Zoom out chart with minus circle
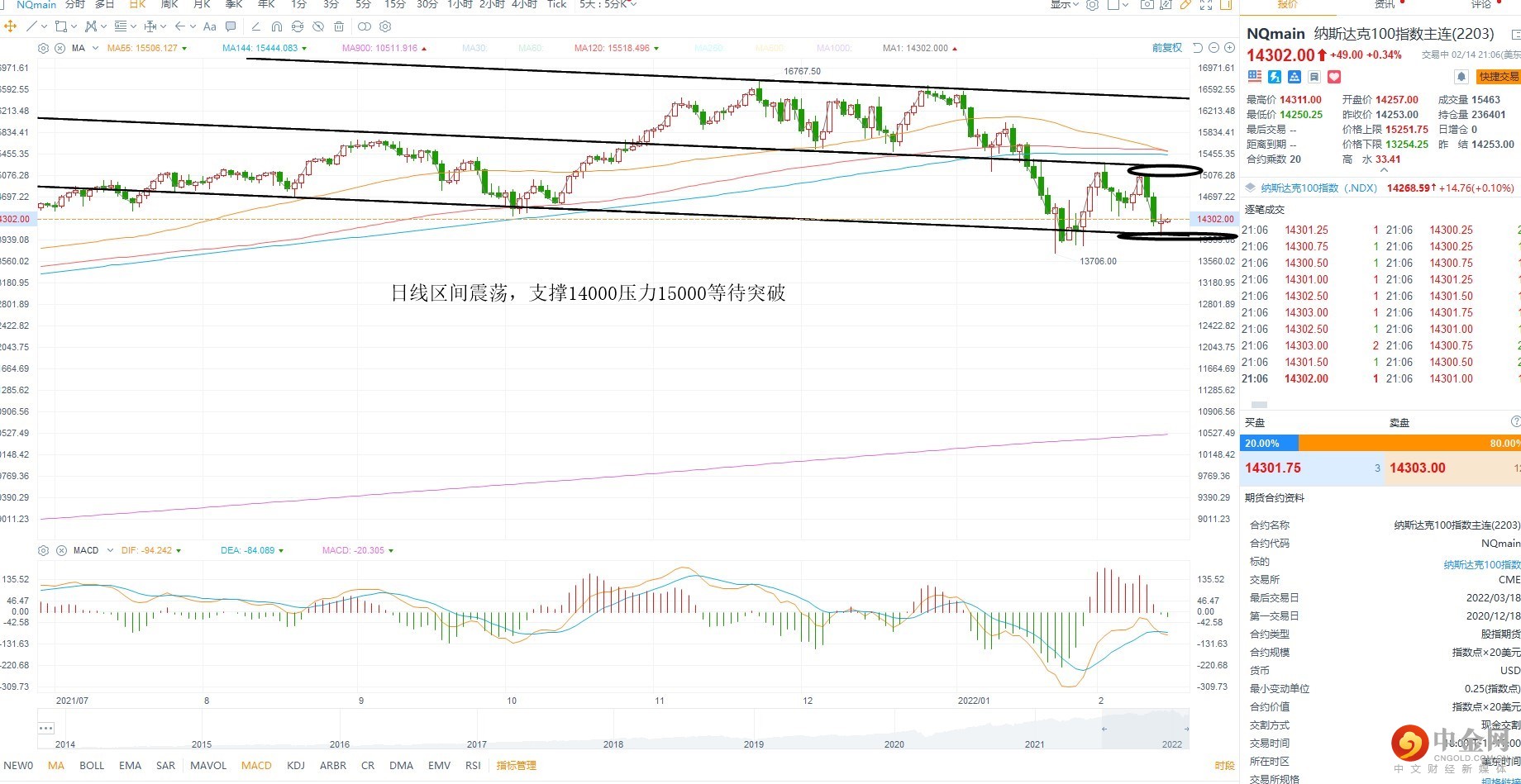Viewport: 1521px width, 784px height. [1213, 48]
